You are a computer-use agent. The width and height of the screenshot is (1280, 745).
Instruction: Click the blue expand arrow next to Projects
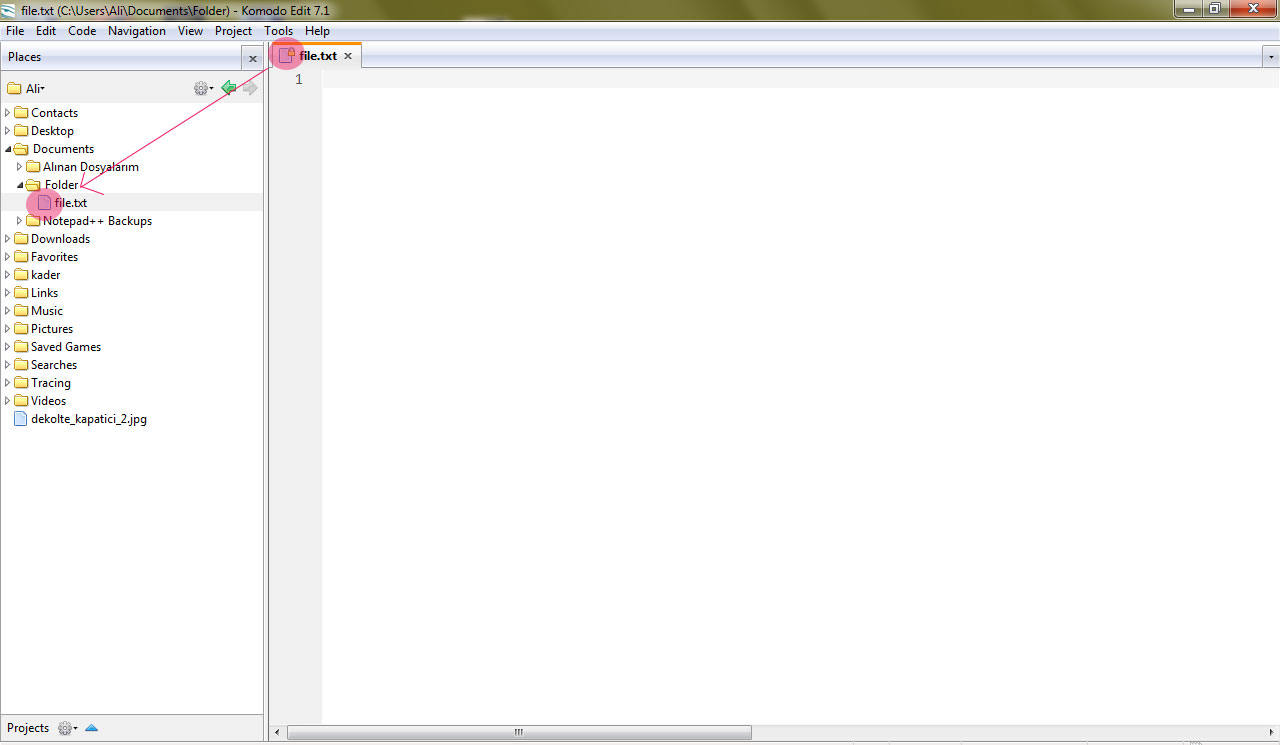coord(91,728)
